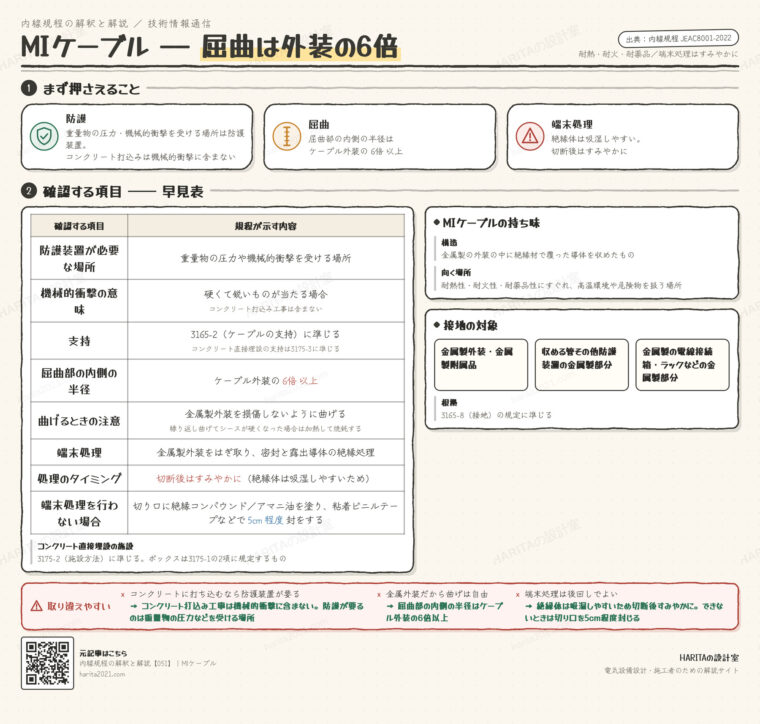The height and width of the screenshot is (724, 760).
Task: Select the 支持 row label
Action: (x=79, y=341)
